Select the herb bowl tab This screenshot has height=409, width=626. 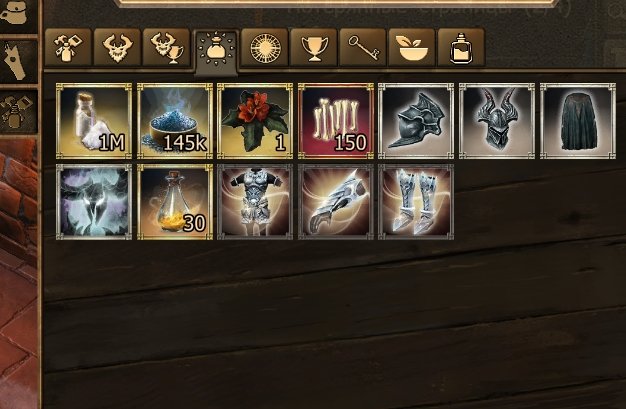412,48
